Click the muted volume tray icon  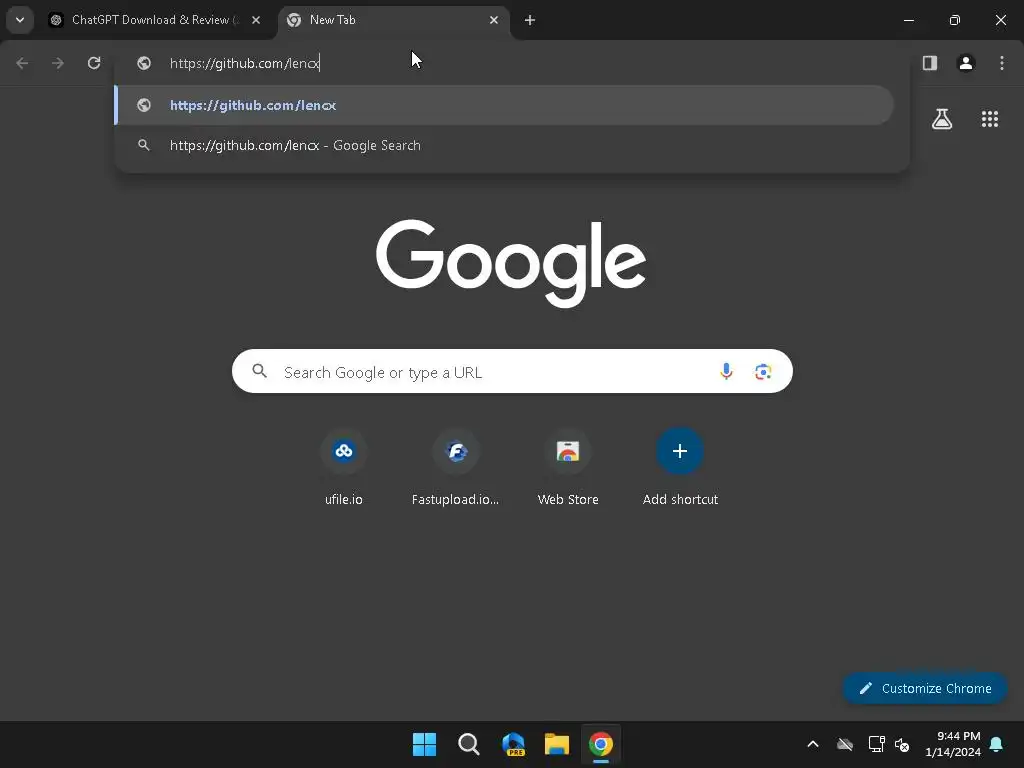tap(903, 744)
